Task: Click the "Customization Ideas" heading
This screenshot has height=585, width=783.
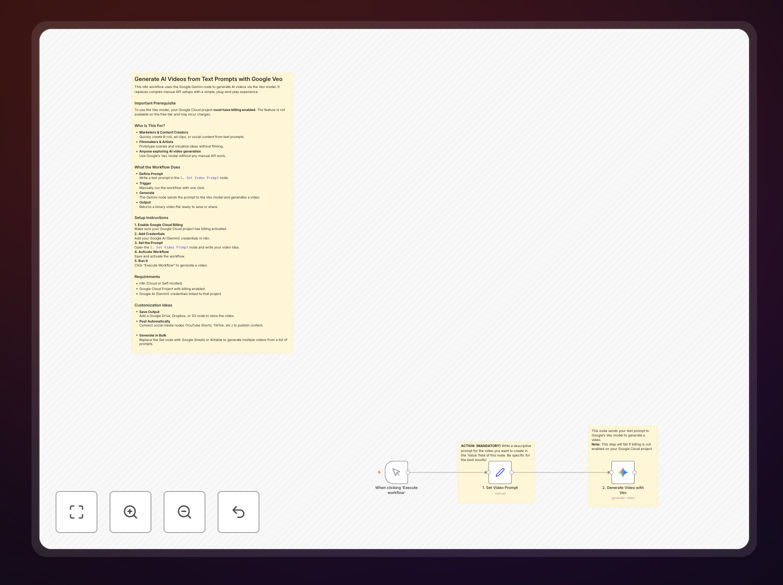Action: click(153, 305)
